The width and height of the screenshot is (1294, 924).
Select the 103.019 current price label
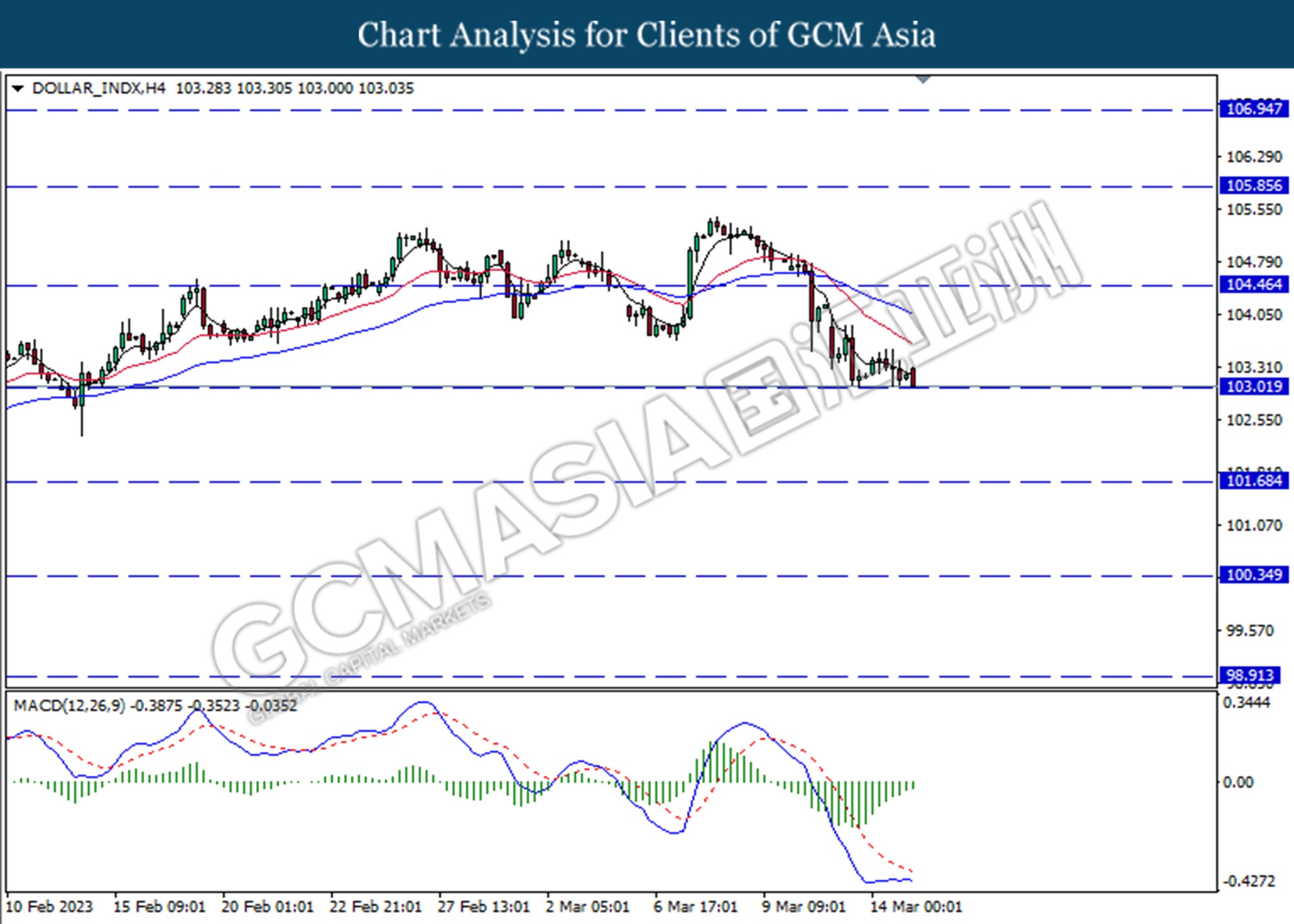click(1254, 387)
